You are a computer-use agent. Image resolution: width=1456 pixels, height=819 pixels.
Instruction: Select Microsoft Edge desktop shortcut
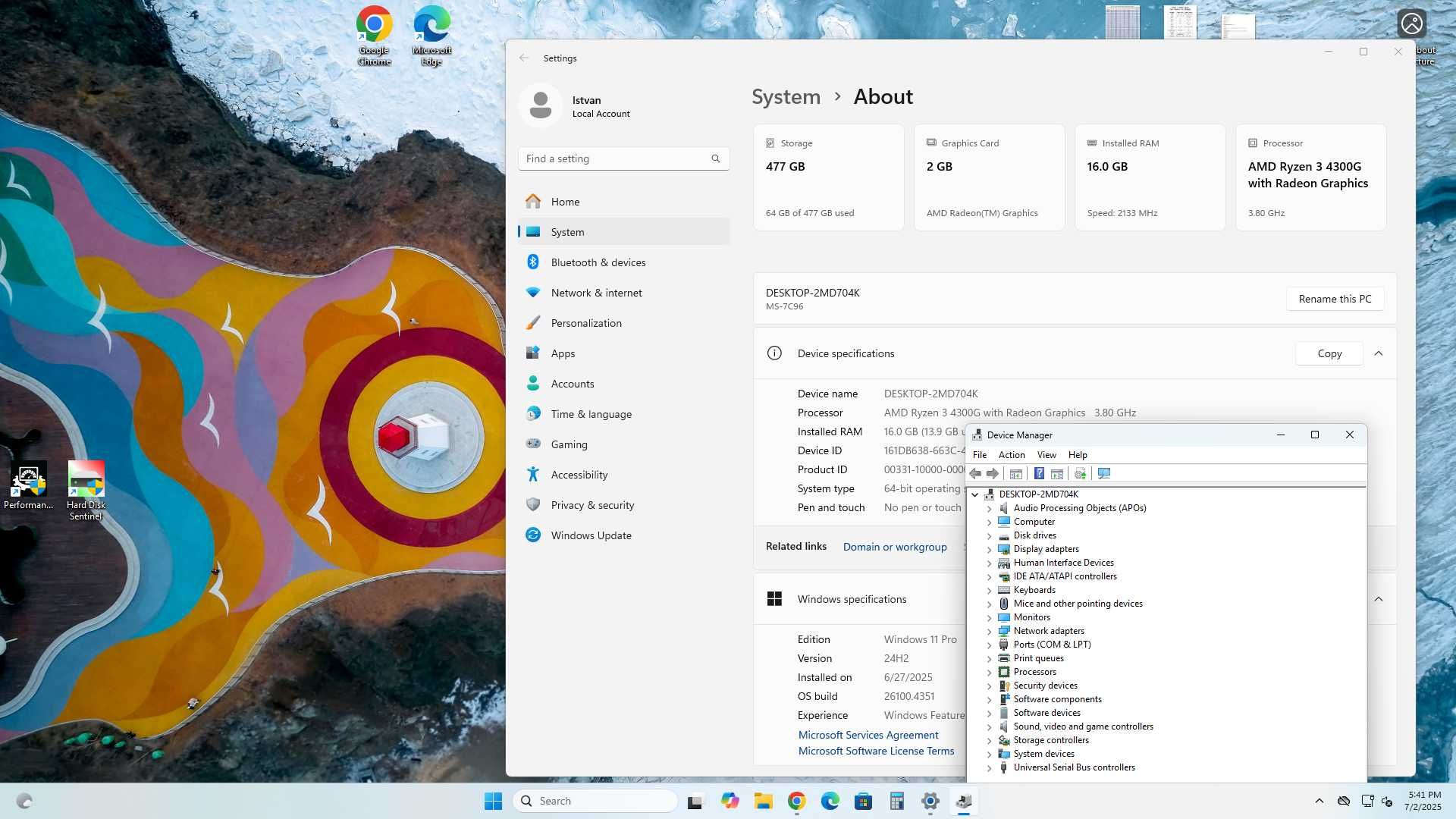coord(432,36)
